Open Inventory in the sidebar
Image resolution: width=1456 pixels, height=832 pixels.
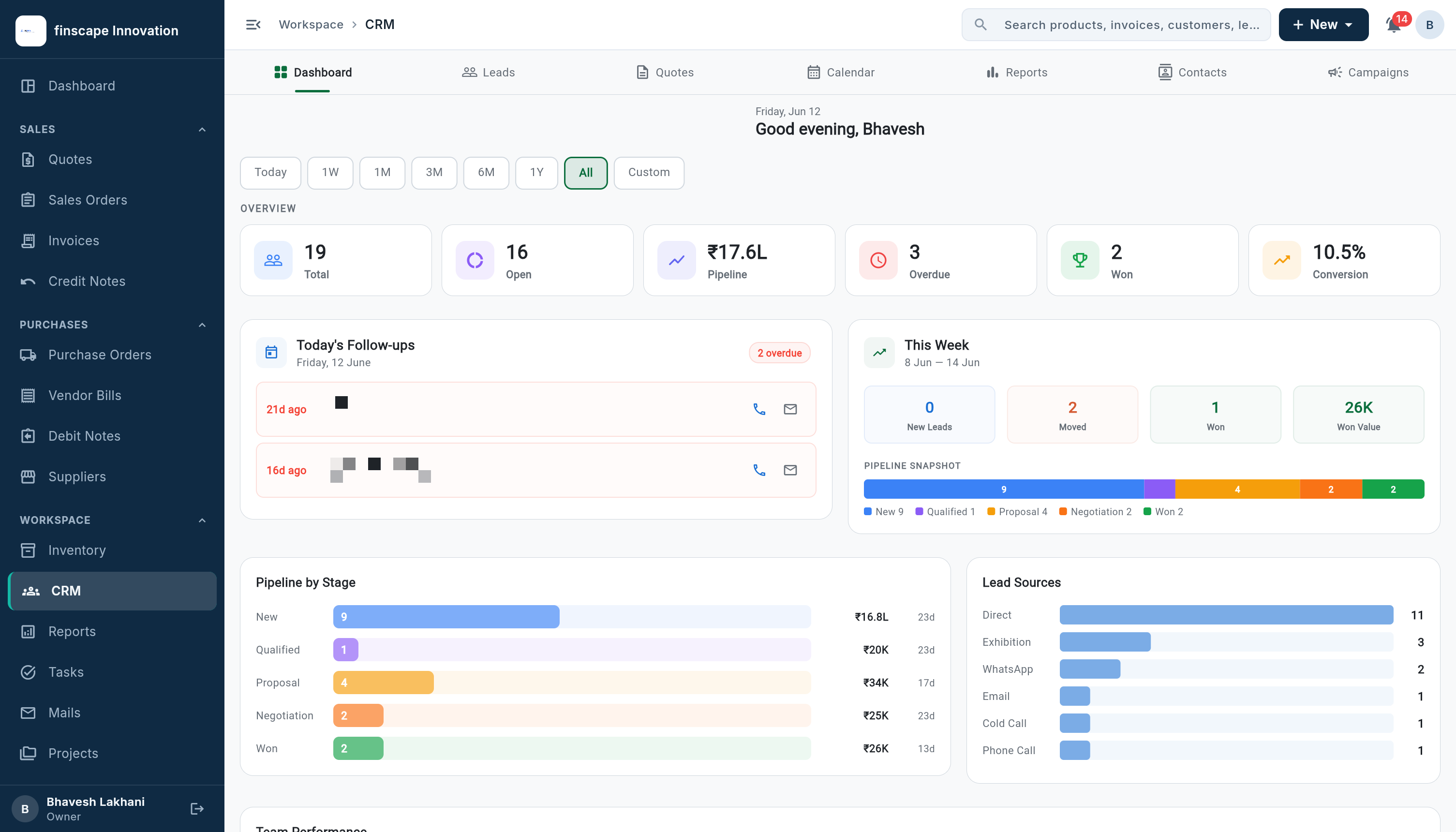pos(112,550)
